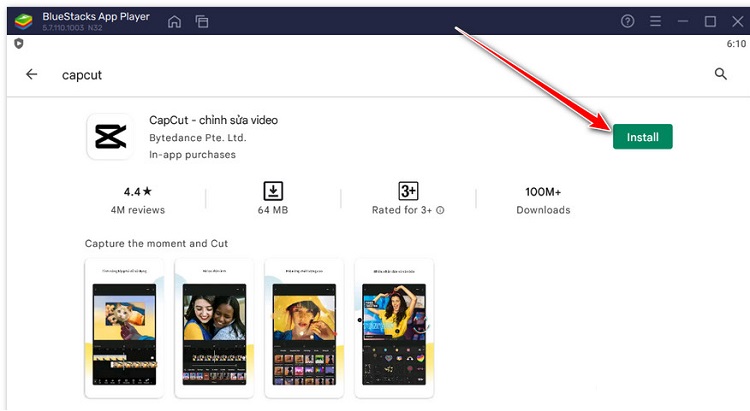Click the shield icon in status bar
The width and height of the screenshot is (750, 411).
point(19,44)
